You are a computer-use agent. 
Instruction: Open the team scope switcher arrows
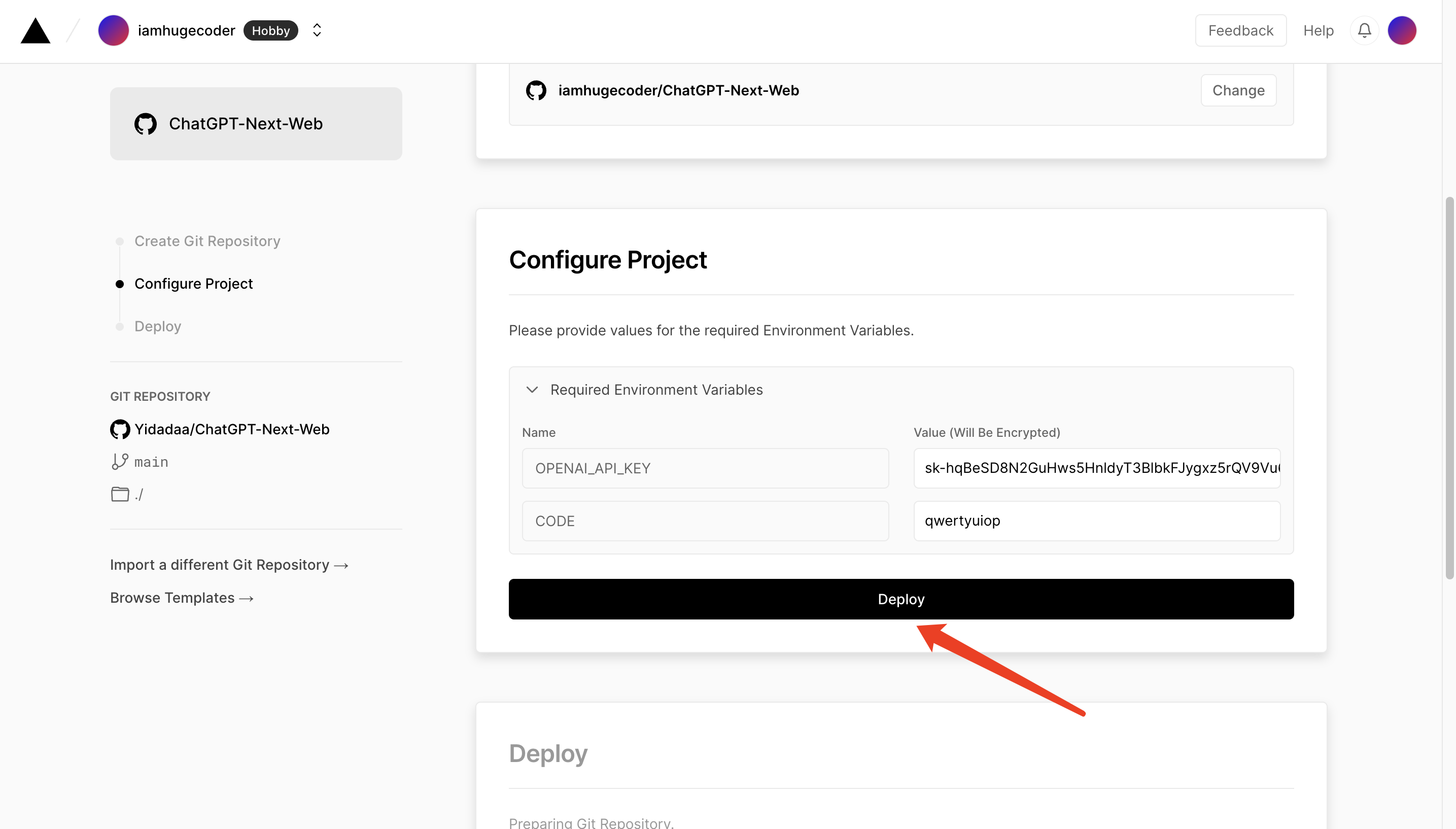317,30
